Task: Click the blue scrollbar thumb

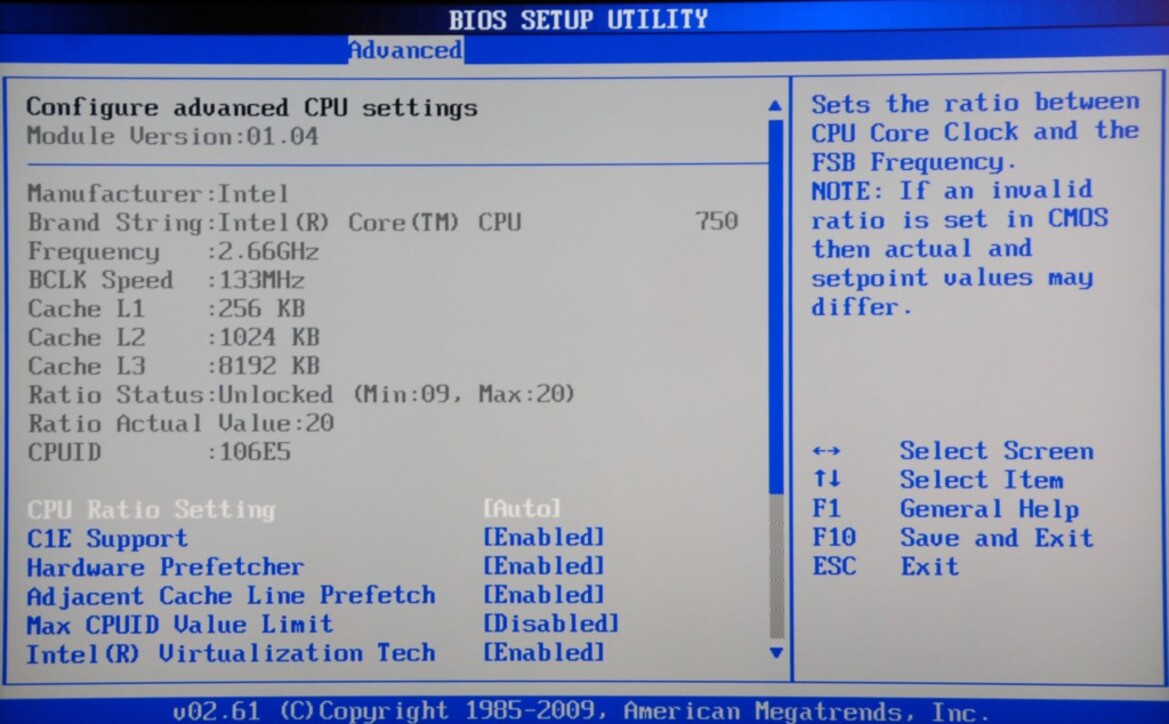Action: [775, 306]
